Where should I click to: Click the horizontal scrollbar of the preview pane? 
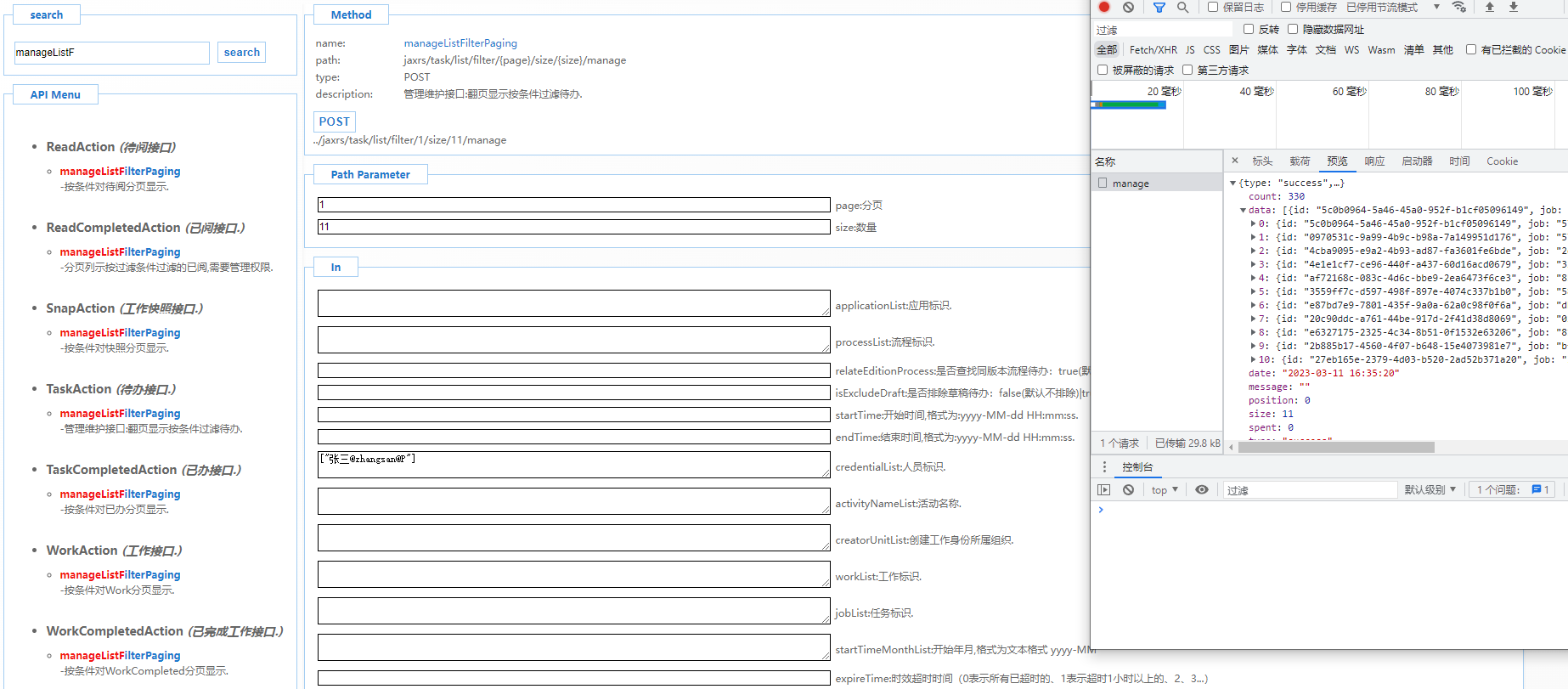(1336, 447)
